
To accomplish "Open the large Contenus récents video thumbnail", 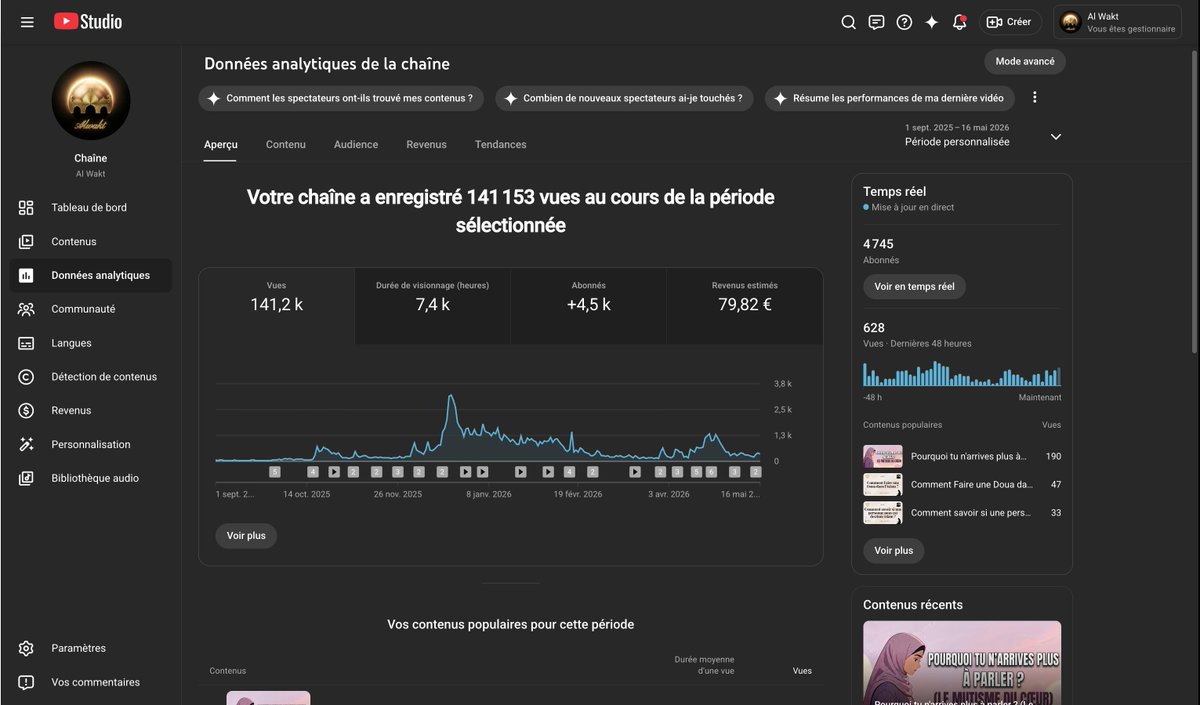I will tap(962, 663).
